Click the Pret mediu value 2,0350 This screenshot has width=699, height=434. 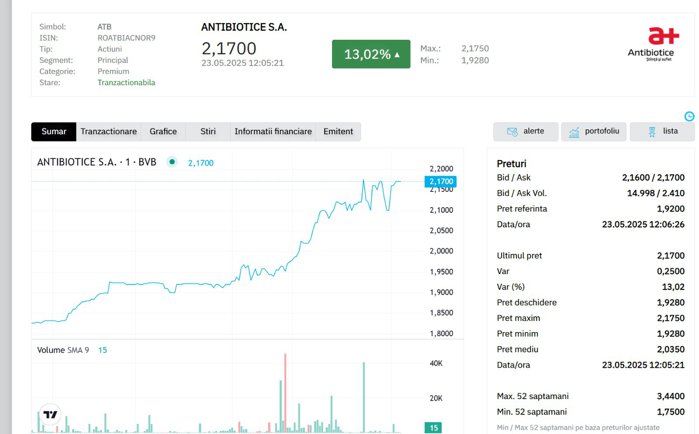coord(670,349)
